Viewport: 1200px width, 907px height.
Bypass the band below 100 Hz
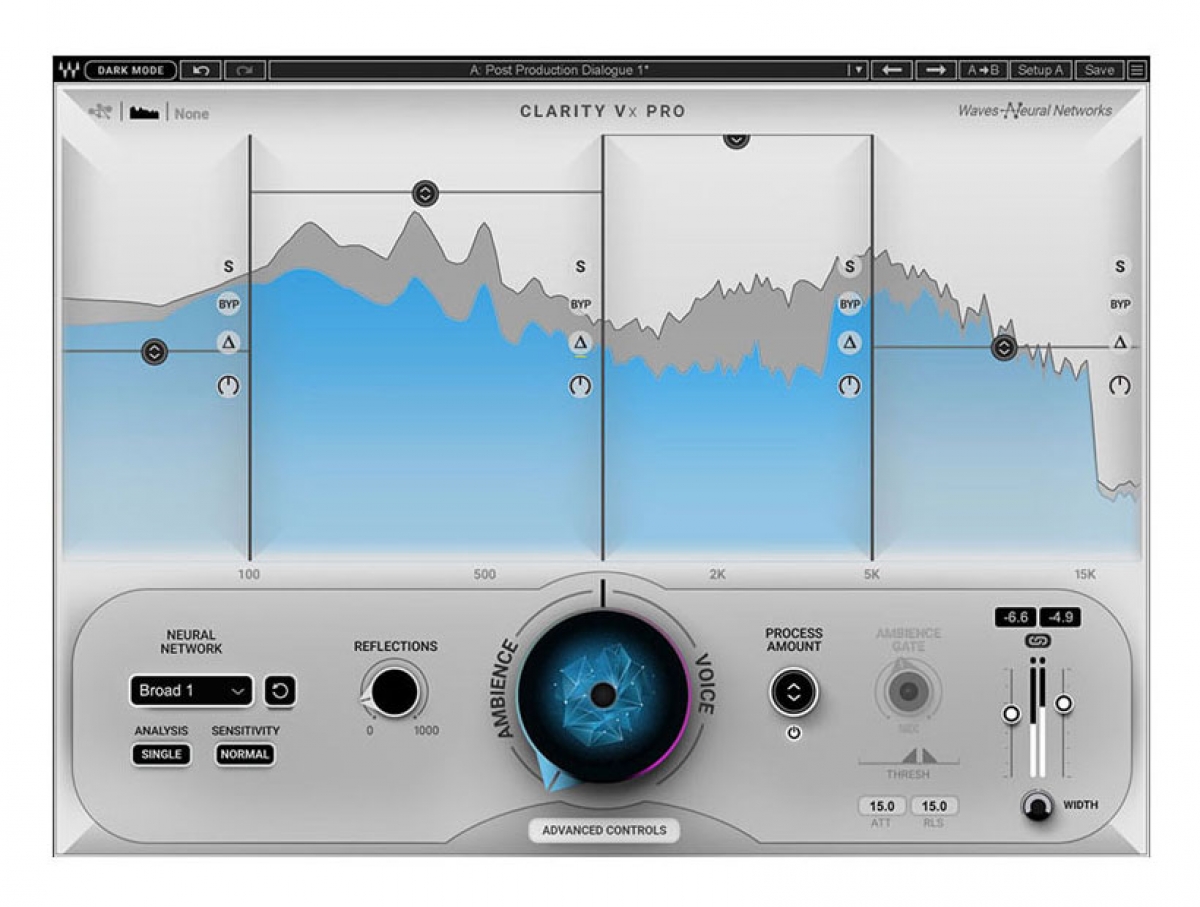(229, 304)
